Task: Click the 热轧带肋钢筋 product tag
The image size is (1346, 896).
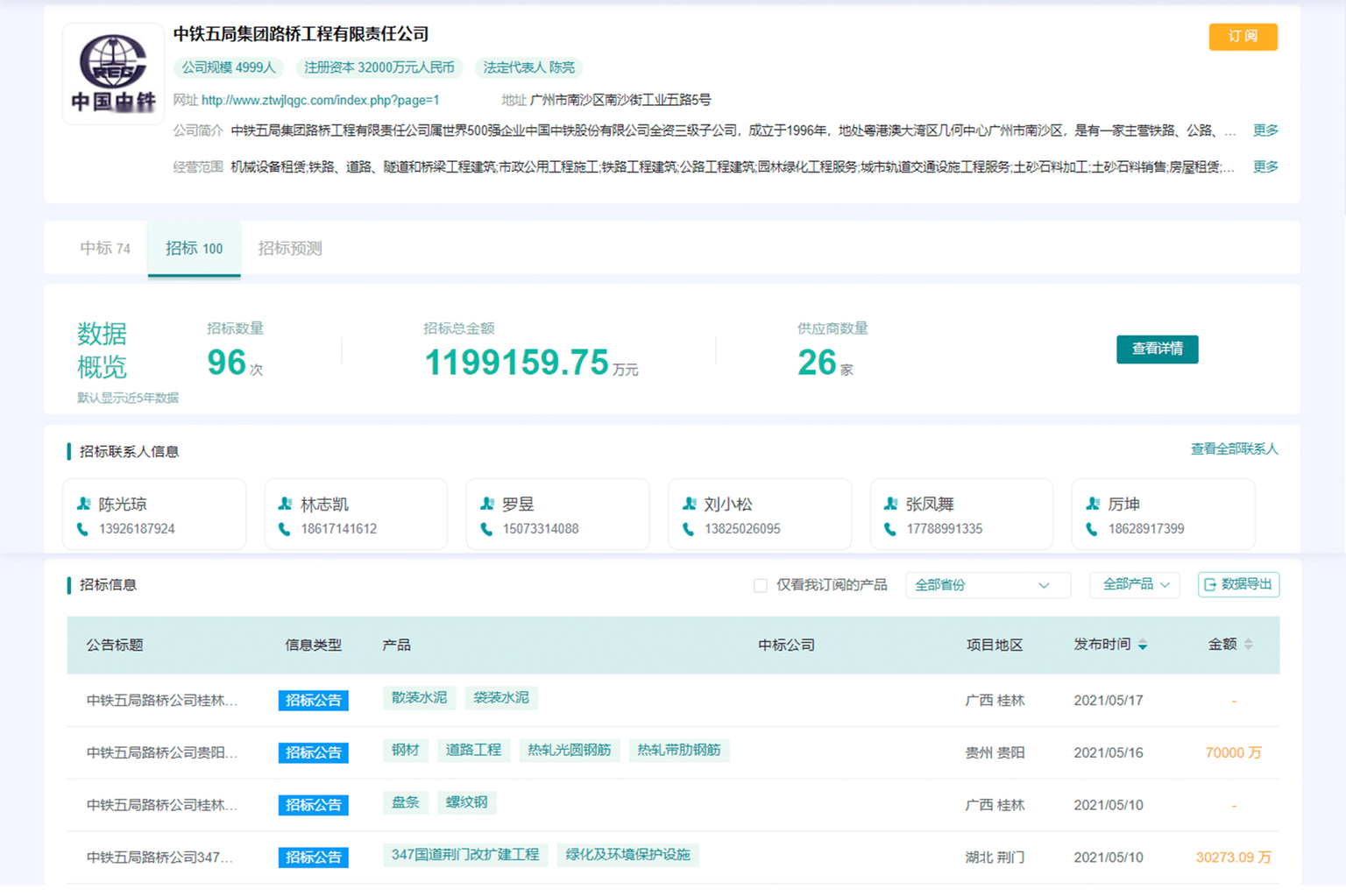Action: point(679,751)
